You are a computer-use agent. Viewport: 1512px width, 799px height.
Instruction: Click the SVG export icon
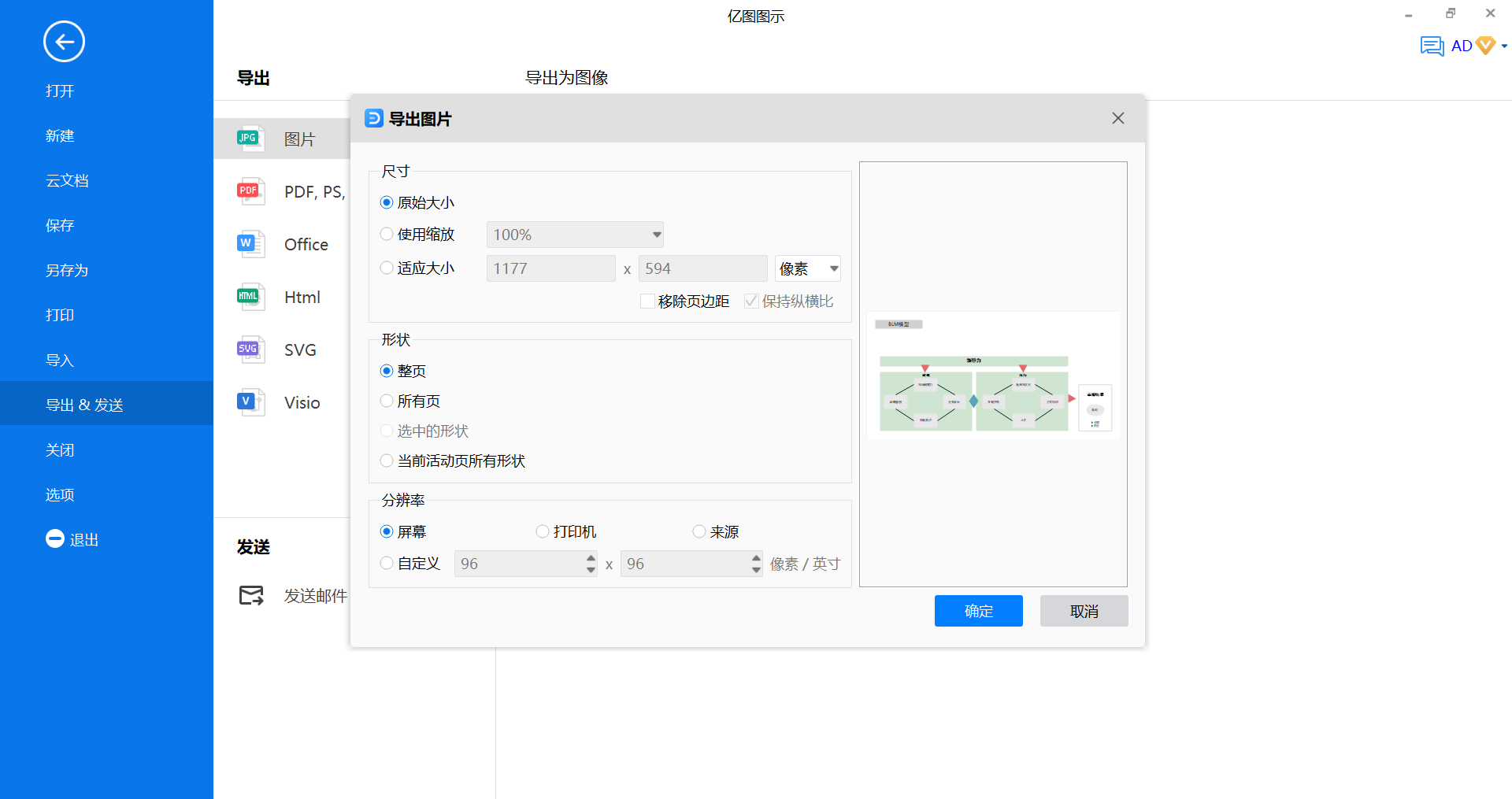(250, 350)
